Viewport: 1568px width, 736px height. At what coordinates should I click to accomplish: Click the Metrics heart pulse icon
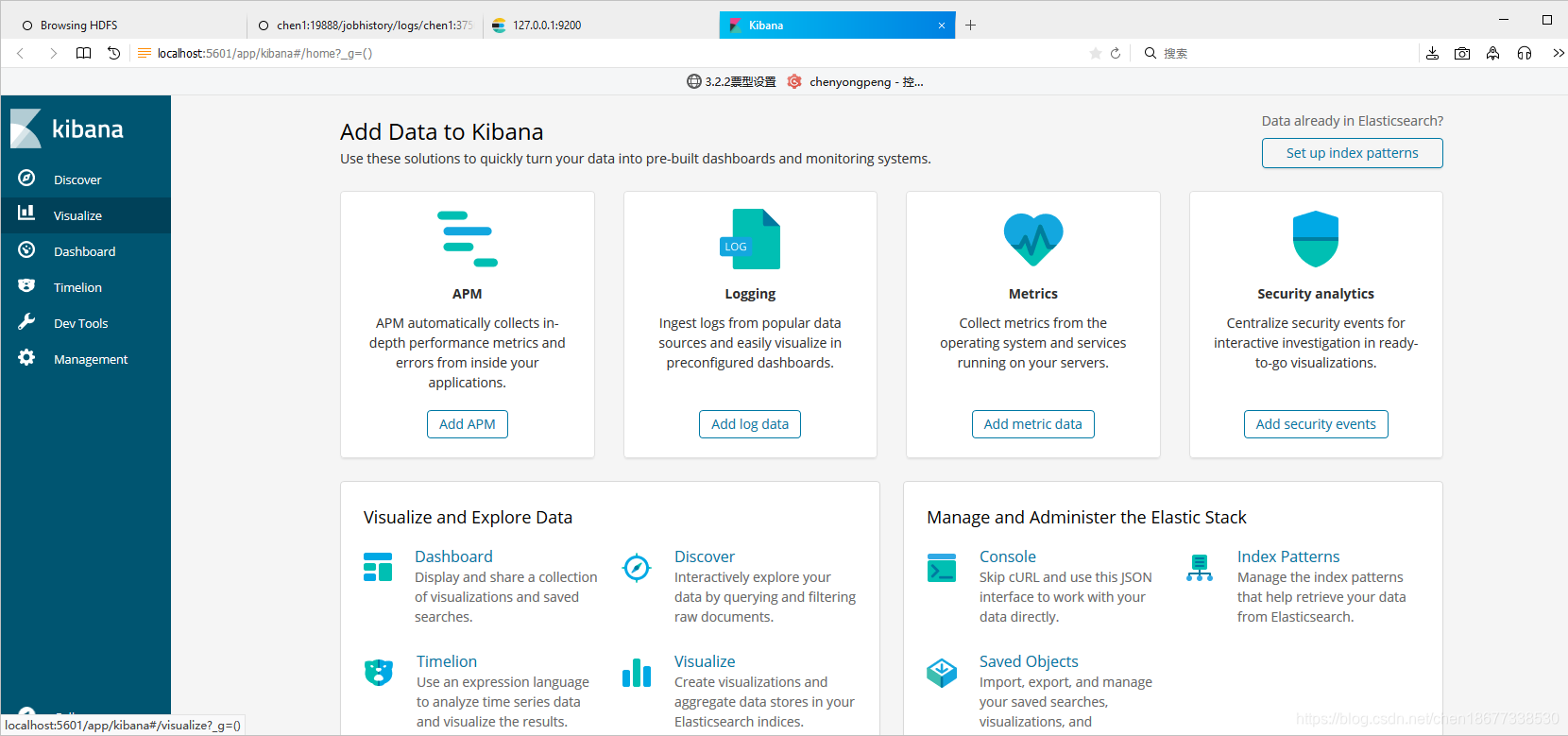tap(1033, 239)
